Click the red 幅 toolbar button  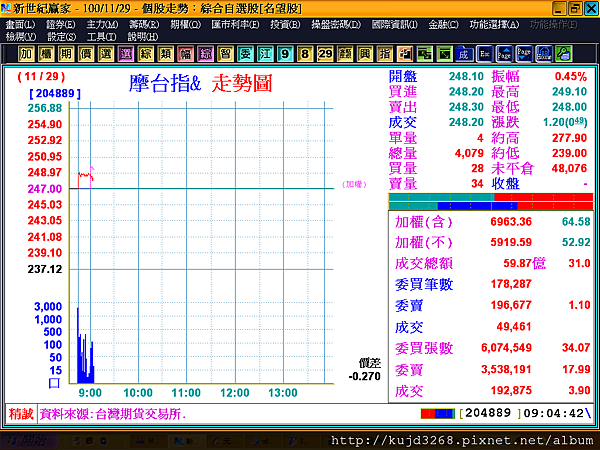point(186,54)
